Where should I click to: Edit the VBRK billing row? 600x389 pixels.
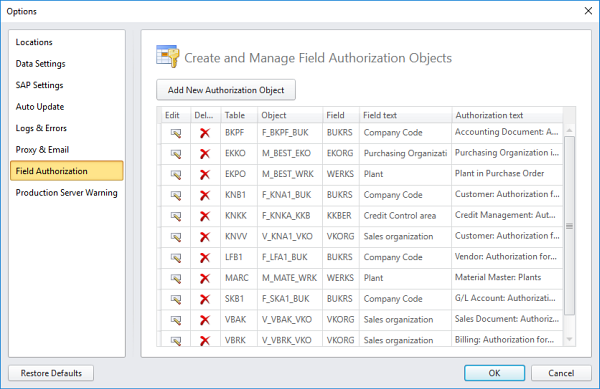point(176,340)
